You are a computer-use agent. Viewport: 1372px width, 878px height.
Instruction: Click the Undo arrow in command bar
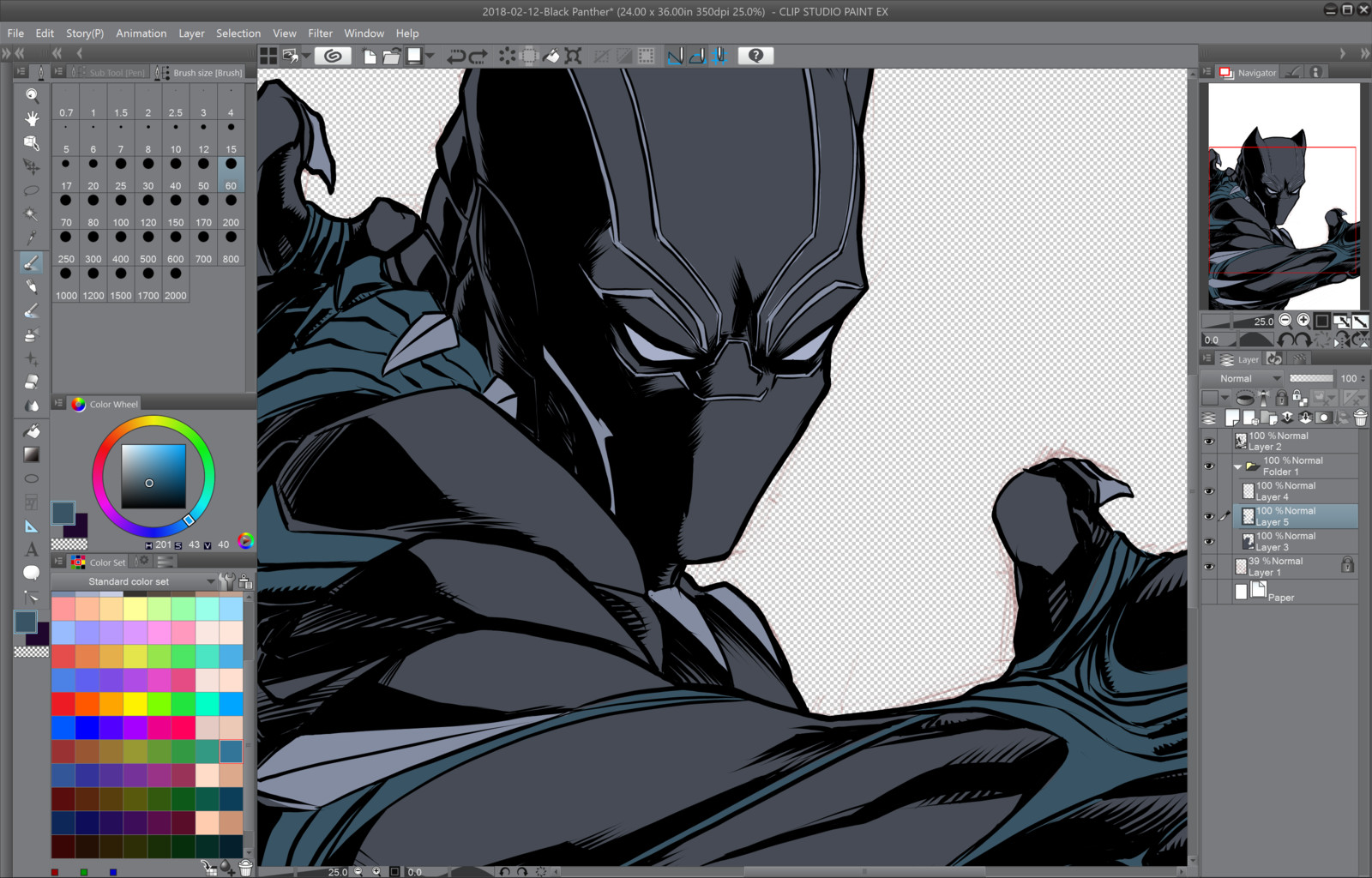pos(456,57)
